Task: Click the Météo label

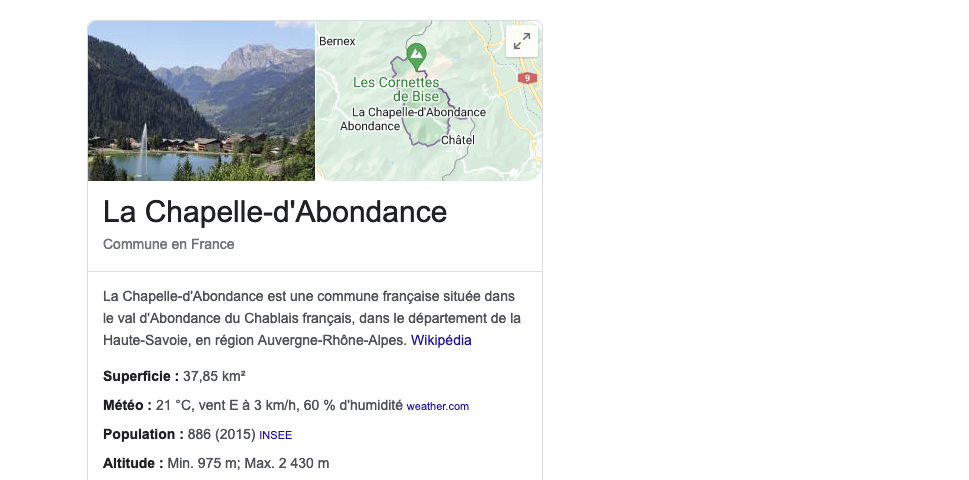Action: tap(127, 405)
